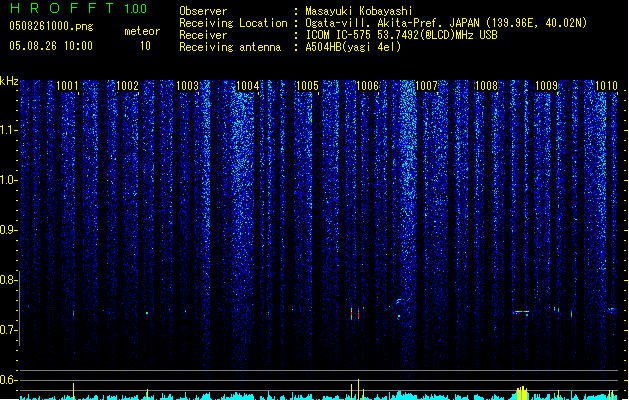This screenshot has width=629, height=400.
Task: Click the 1001 time marker
Action: [x=67, y=86]
